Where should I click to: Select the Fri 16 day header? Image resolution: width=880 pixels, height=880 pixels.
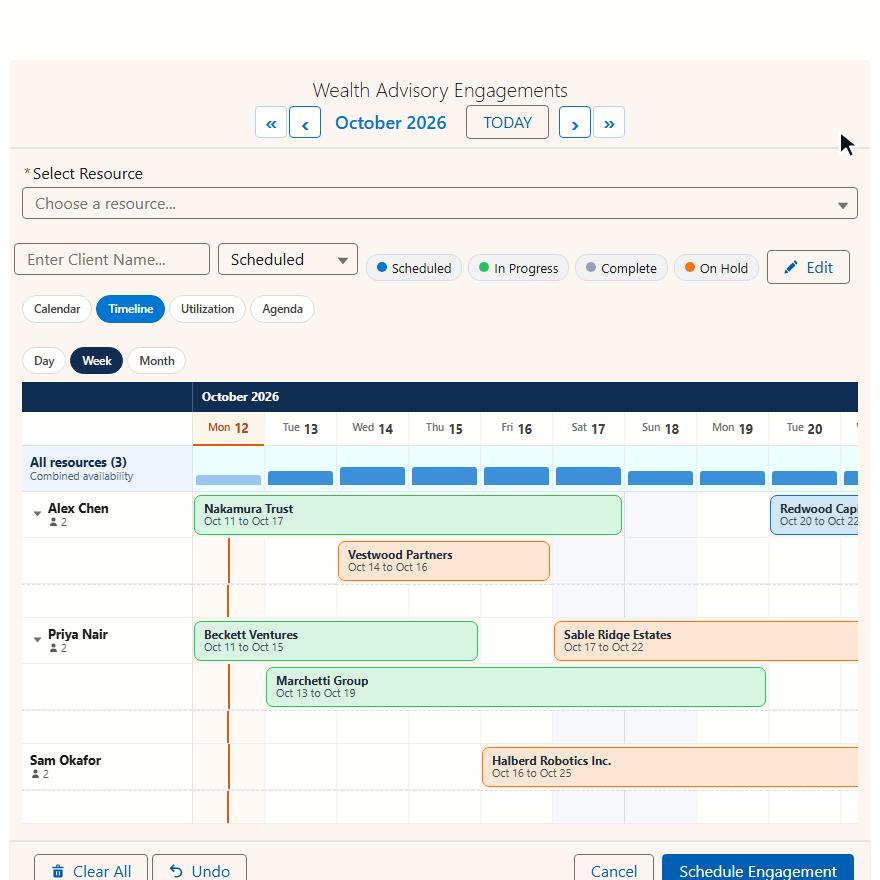516,428
